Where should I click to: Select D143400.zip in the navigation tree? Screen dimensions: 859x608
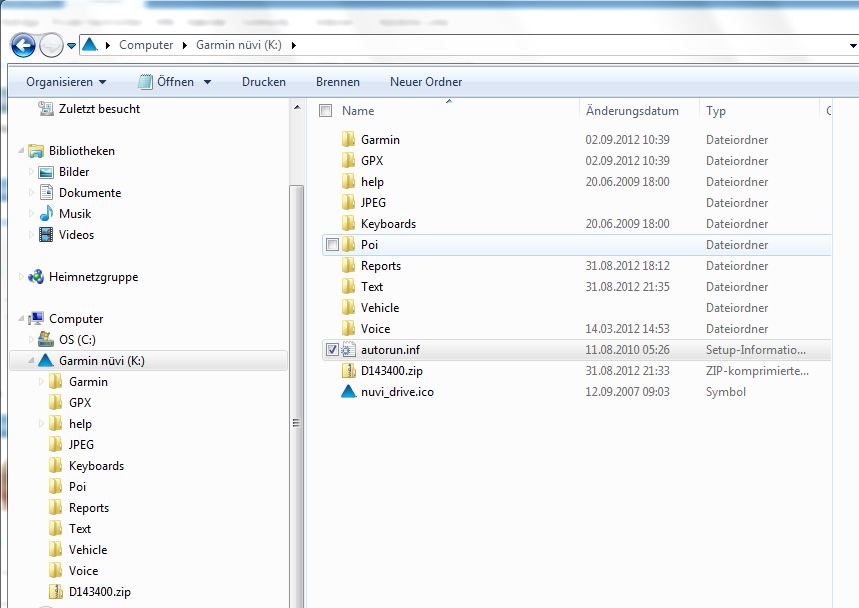click(x=100, y=592)
